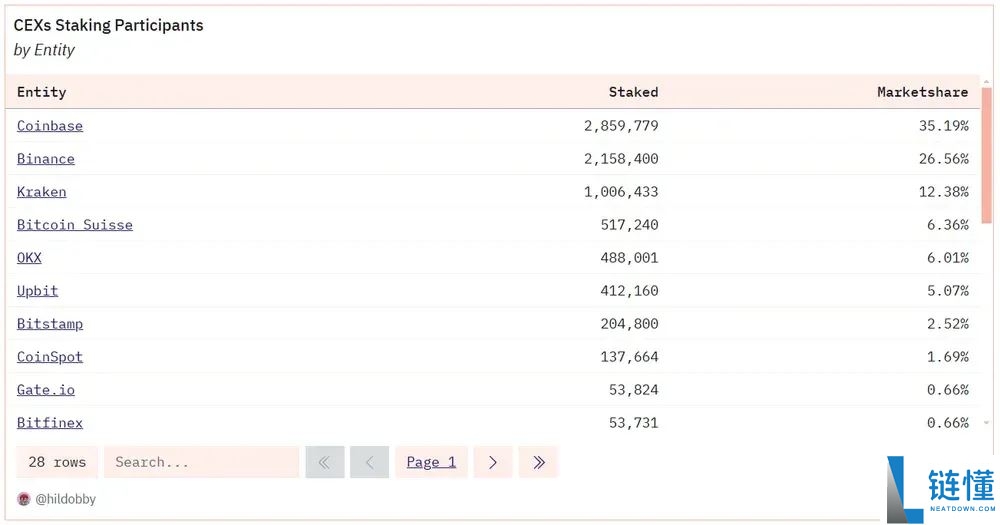Select staked value 2,158,400
Screen dimensions: 1000x525
[x=621, y=159]
